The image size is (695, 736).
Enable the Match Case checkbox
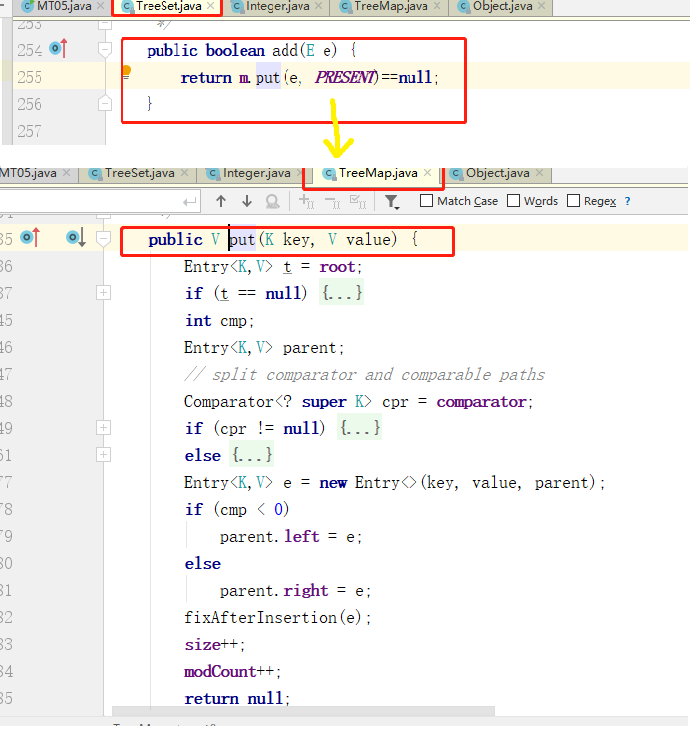pos(426,201)
